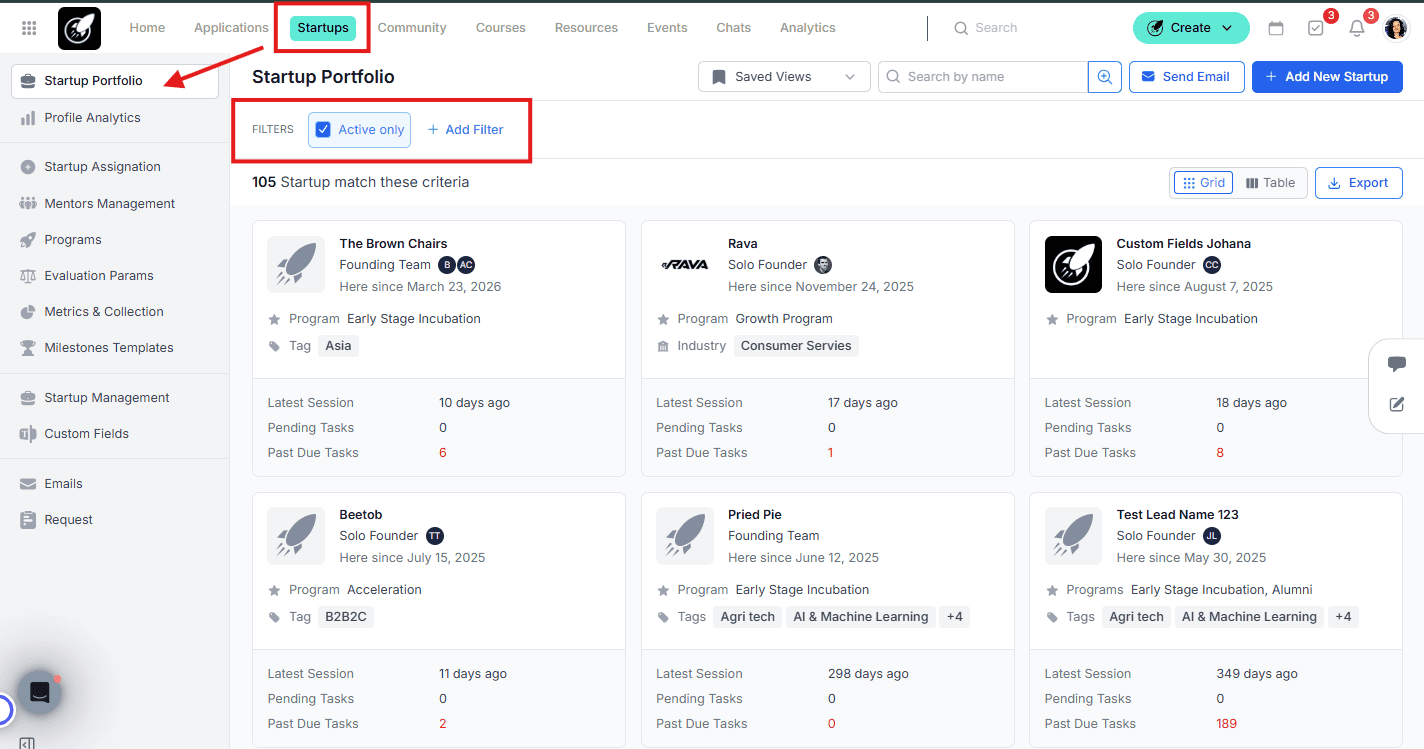Screen dimensions: 1424x749
Task: Open the calendar icon in top bar
Action: (1276, 28)
